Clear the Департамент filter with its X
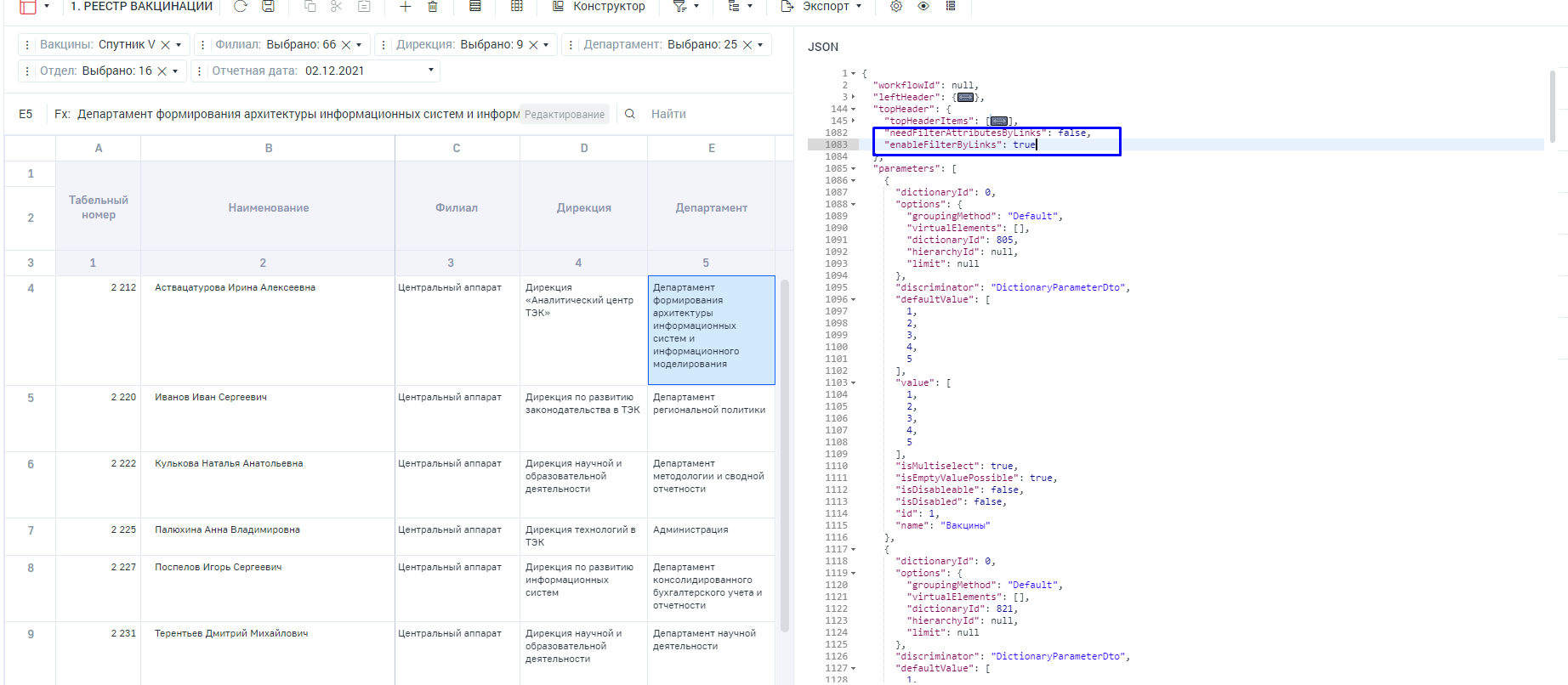Screen dimensions: 1568x685 tap(747, 45)
